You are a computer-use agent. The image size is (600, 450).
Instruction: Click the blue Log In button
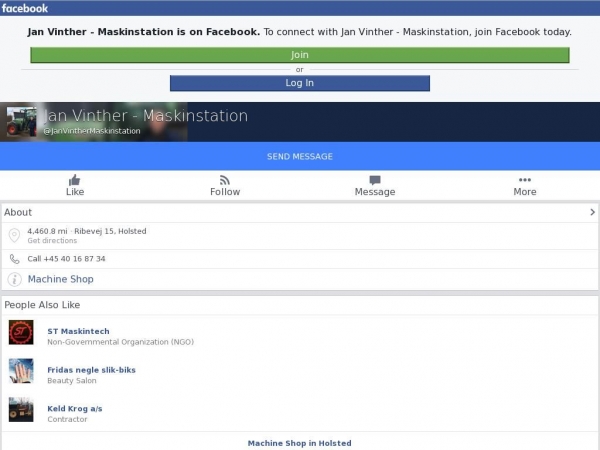click(x=300, y=83)
